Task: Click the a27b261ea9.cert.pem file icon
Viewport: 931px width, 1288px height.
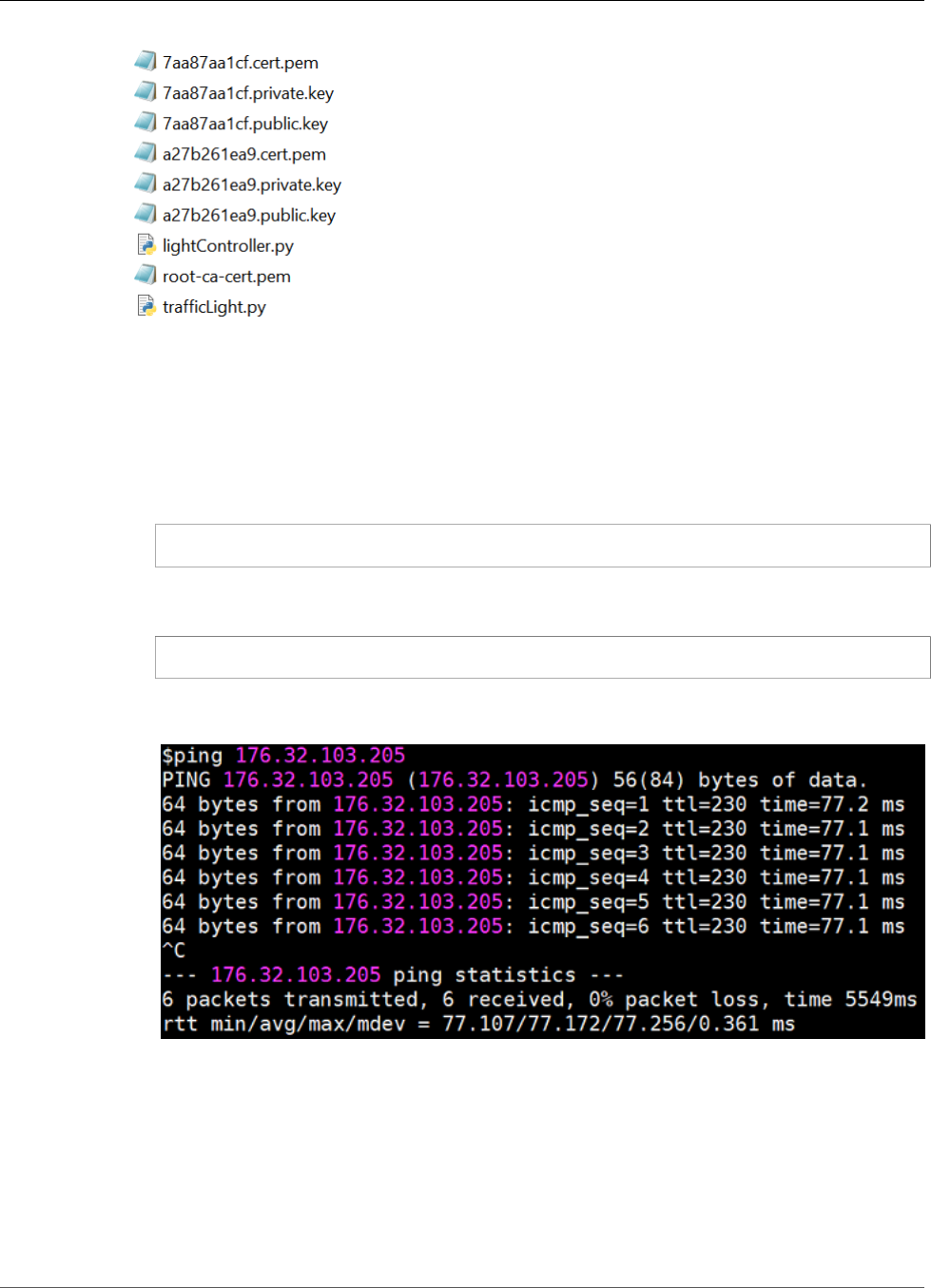Action: (x=145, y=152)
